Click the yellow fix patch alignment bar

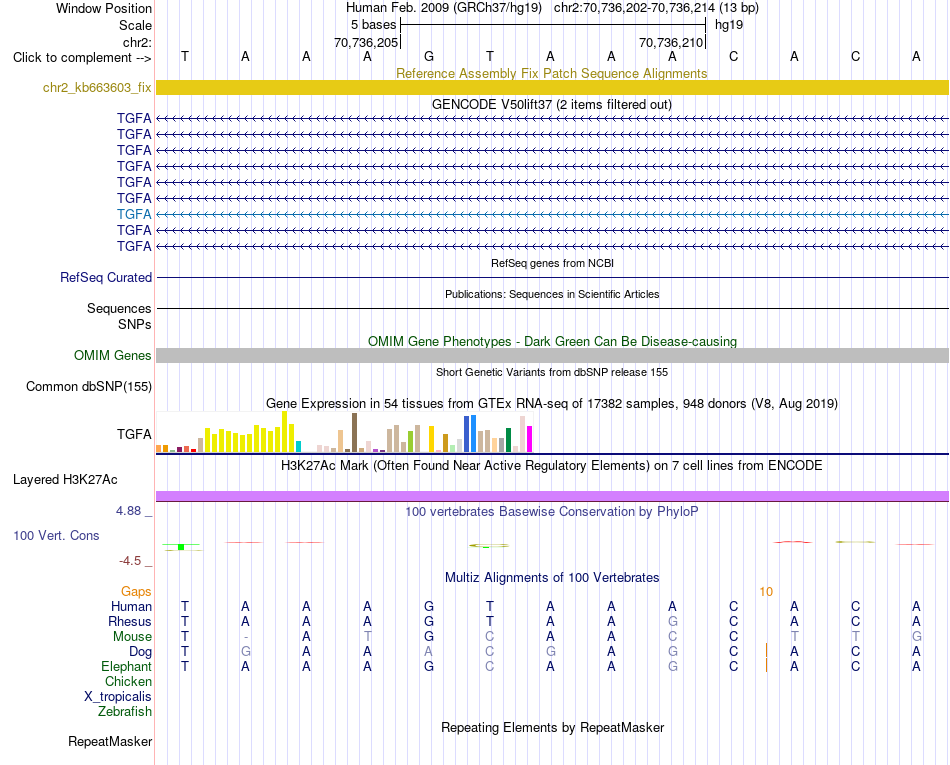(552, 87)
